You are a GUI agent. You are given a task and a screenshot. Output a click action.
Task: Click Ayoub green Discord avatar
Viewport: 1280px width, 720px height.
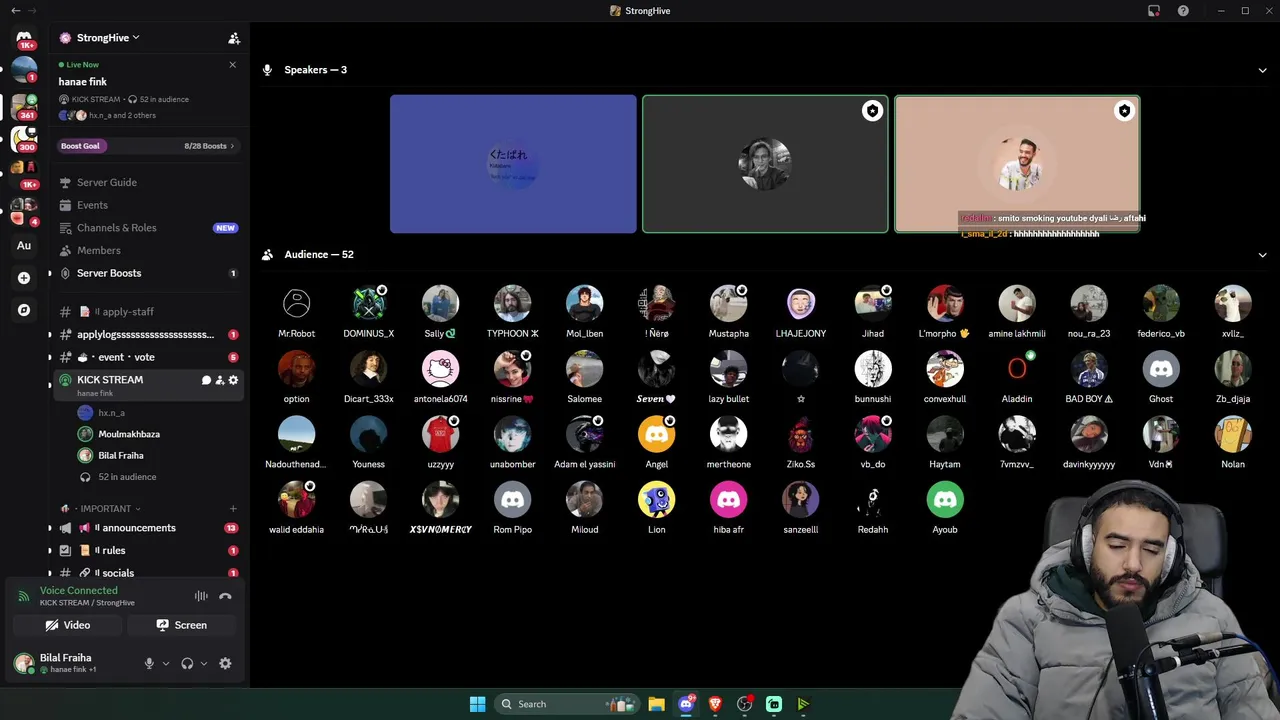(x=945, y=499)
